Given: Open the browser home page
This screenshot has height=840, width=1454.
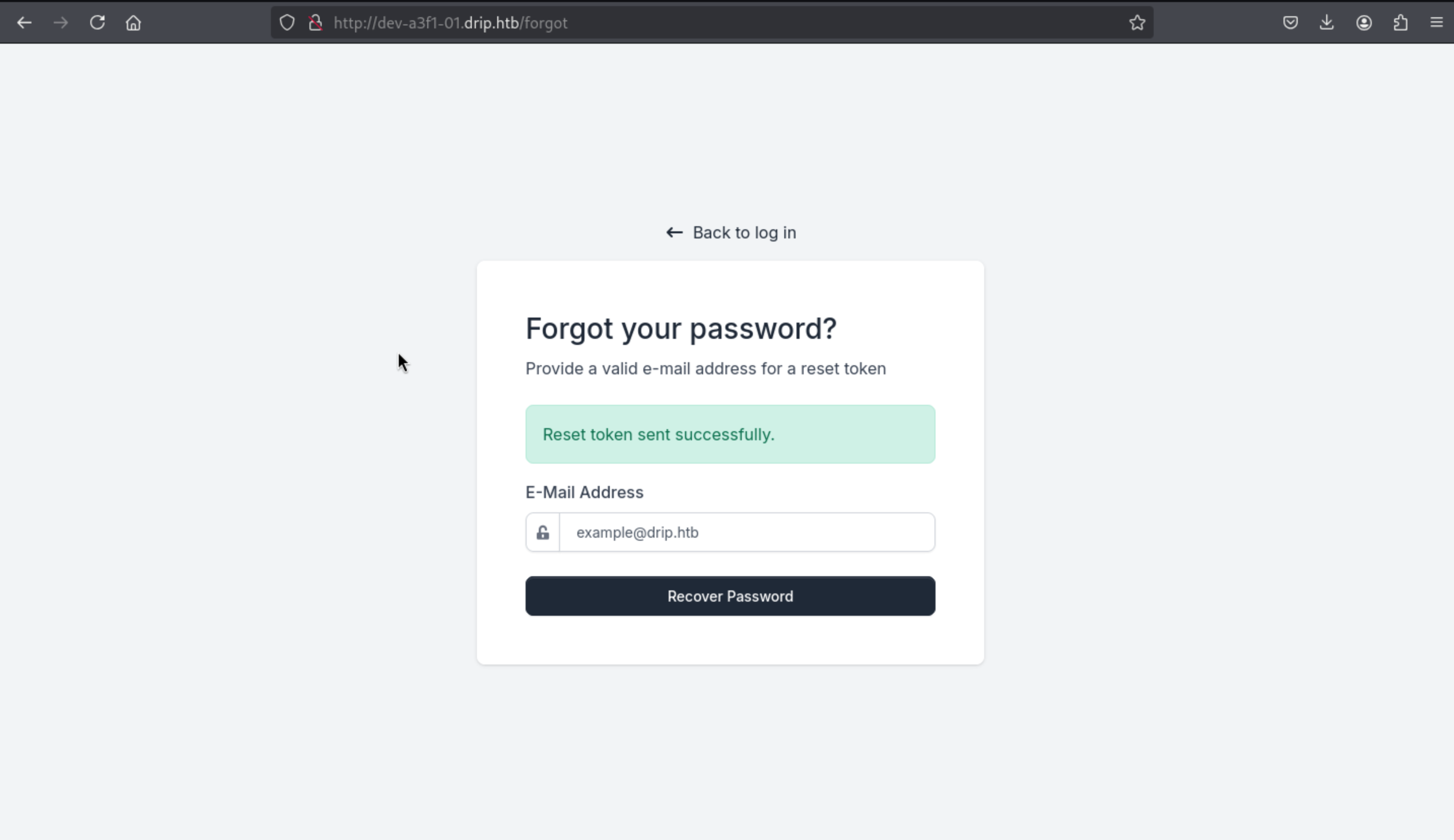Looking at the screenshot, I should point(133,23).
